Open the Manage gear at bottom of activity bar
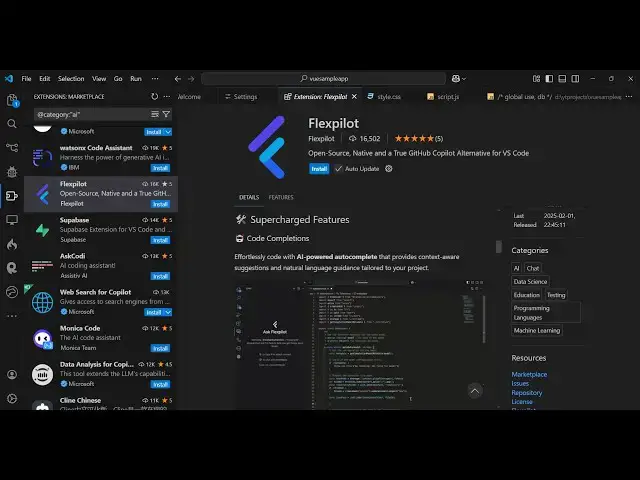The image size is (640, 480). 12,399
